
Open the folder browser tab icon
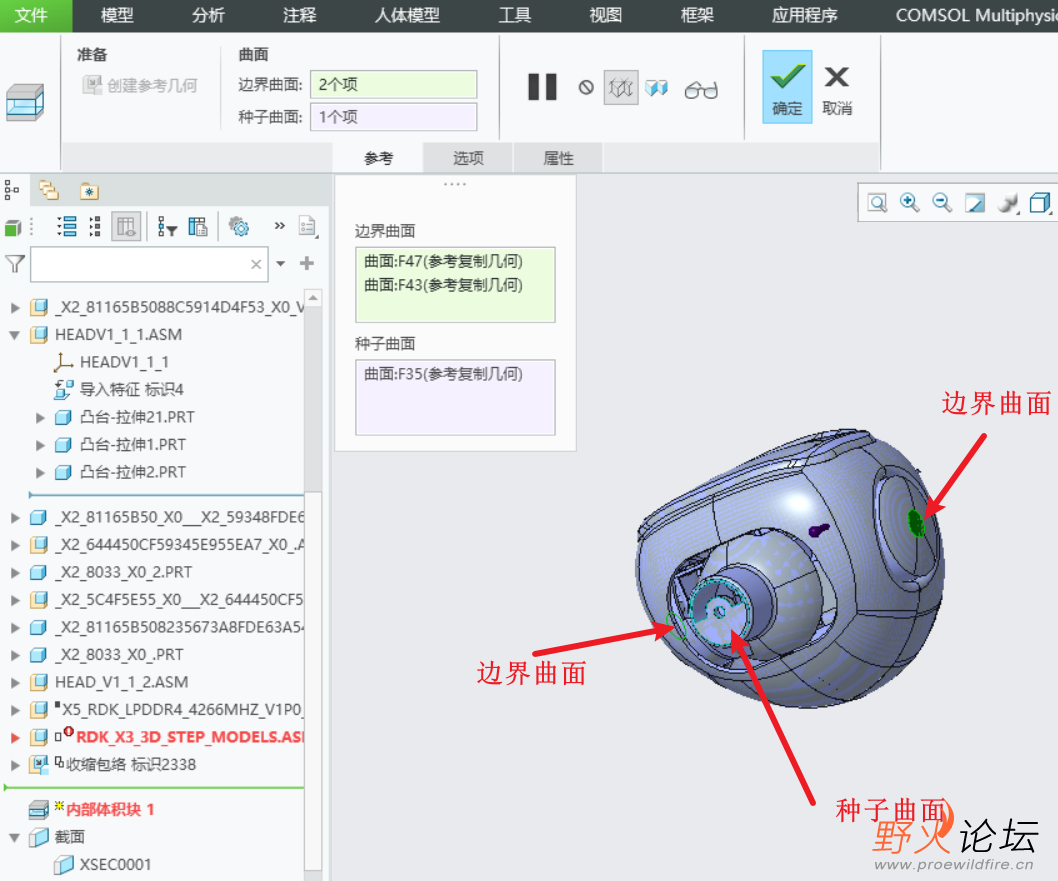coord(49,190)
